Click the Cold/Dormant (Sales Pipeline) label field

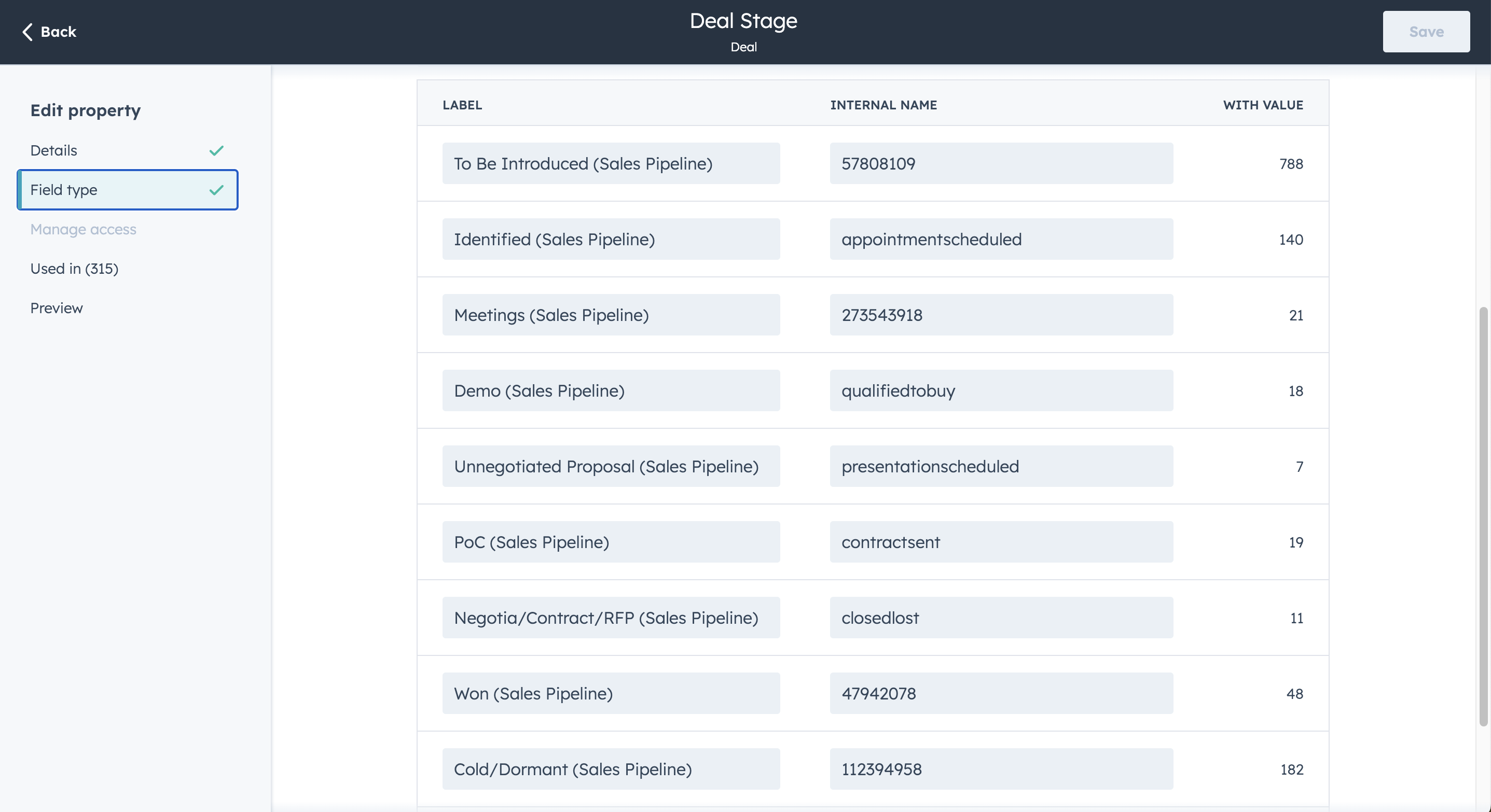click(x=611, y=769)
